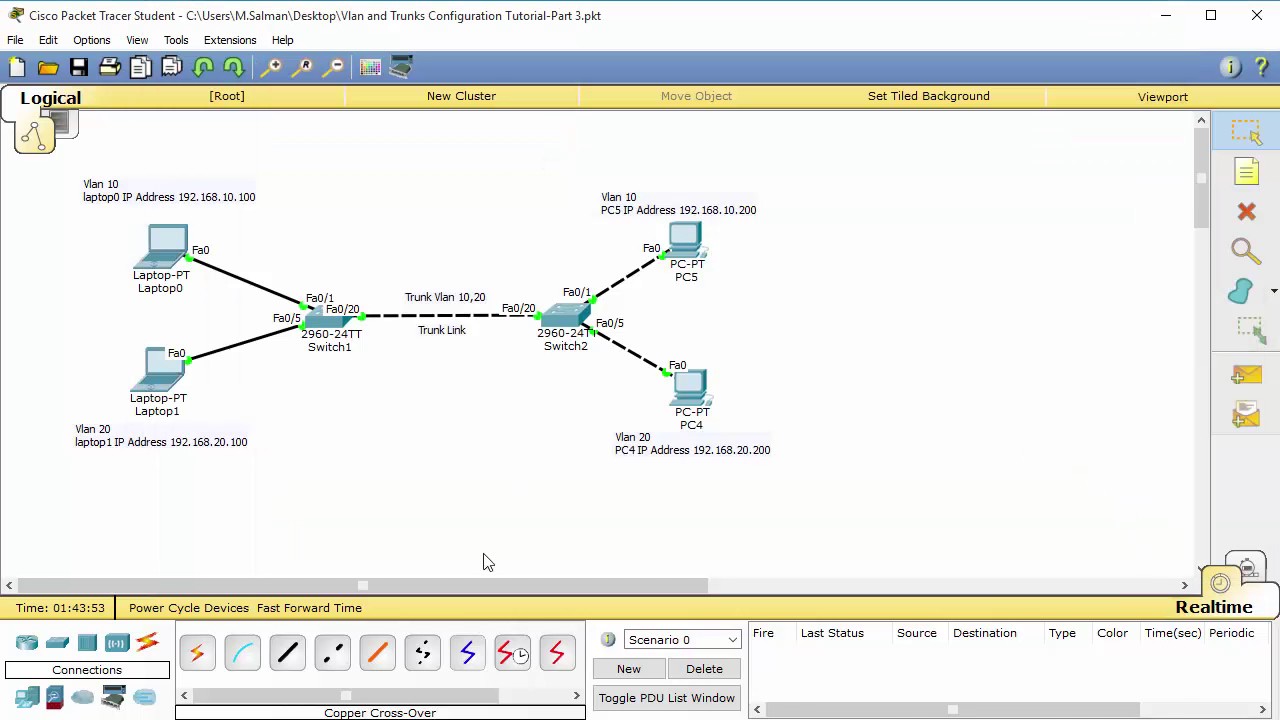
Task: Select the Switches device category
Action: (x=57, y=642)
